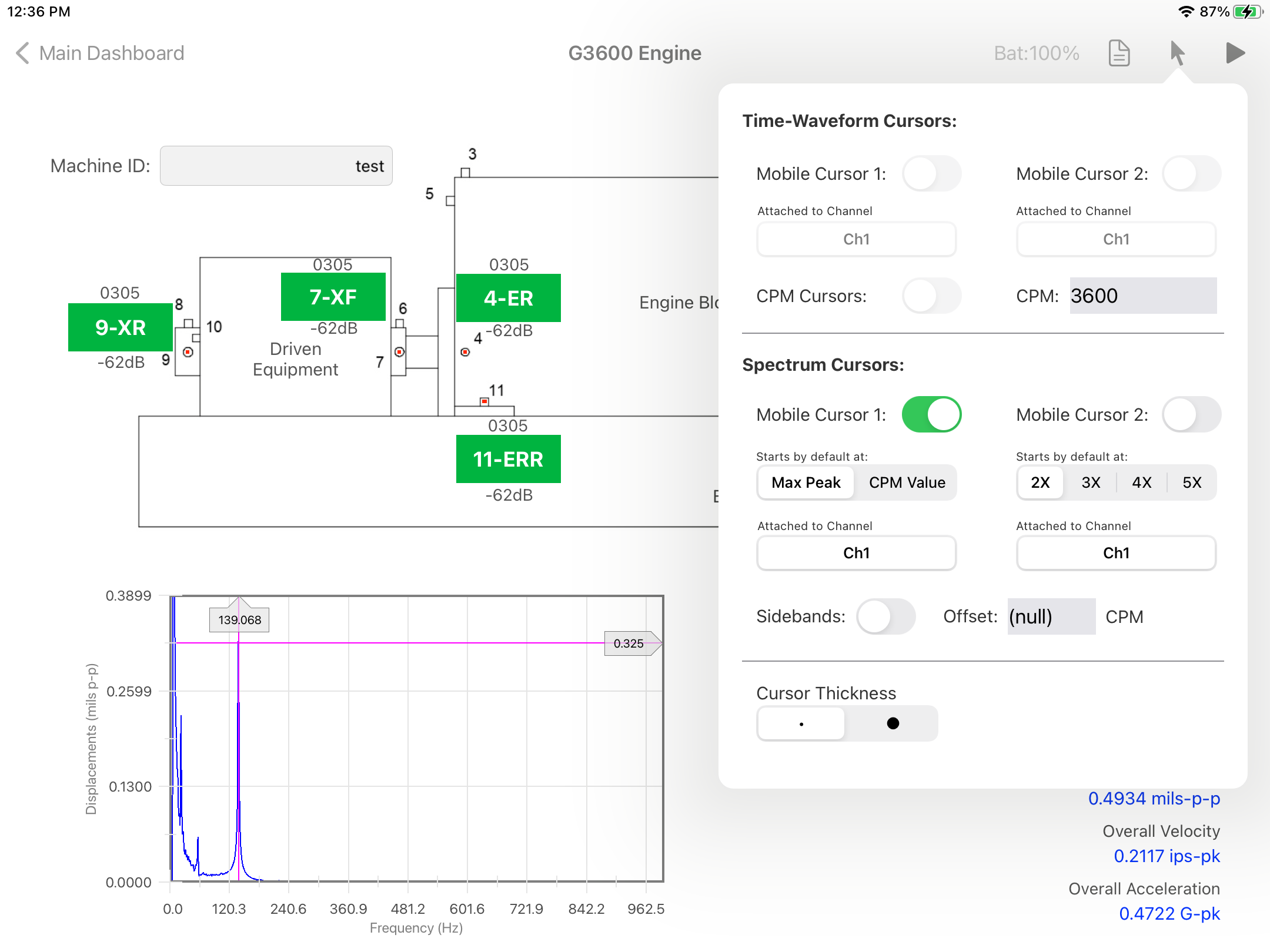Enable Spectrum Mobile Cursor 2 switch

point(1192,414)
